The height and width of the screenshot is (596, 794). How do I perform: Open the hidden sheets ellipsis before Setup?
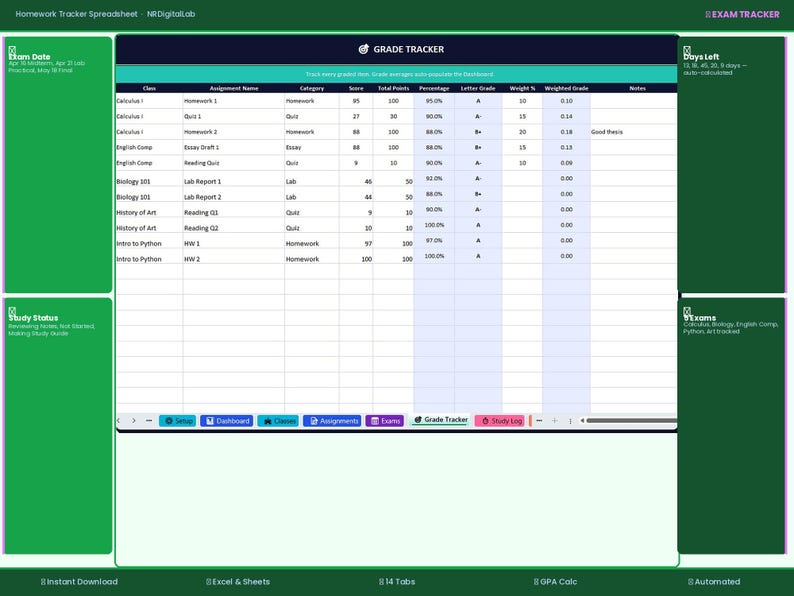(149, 421)
